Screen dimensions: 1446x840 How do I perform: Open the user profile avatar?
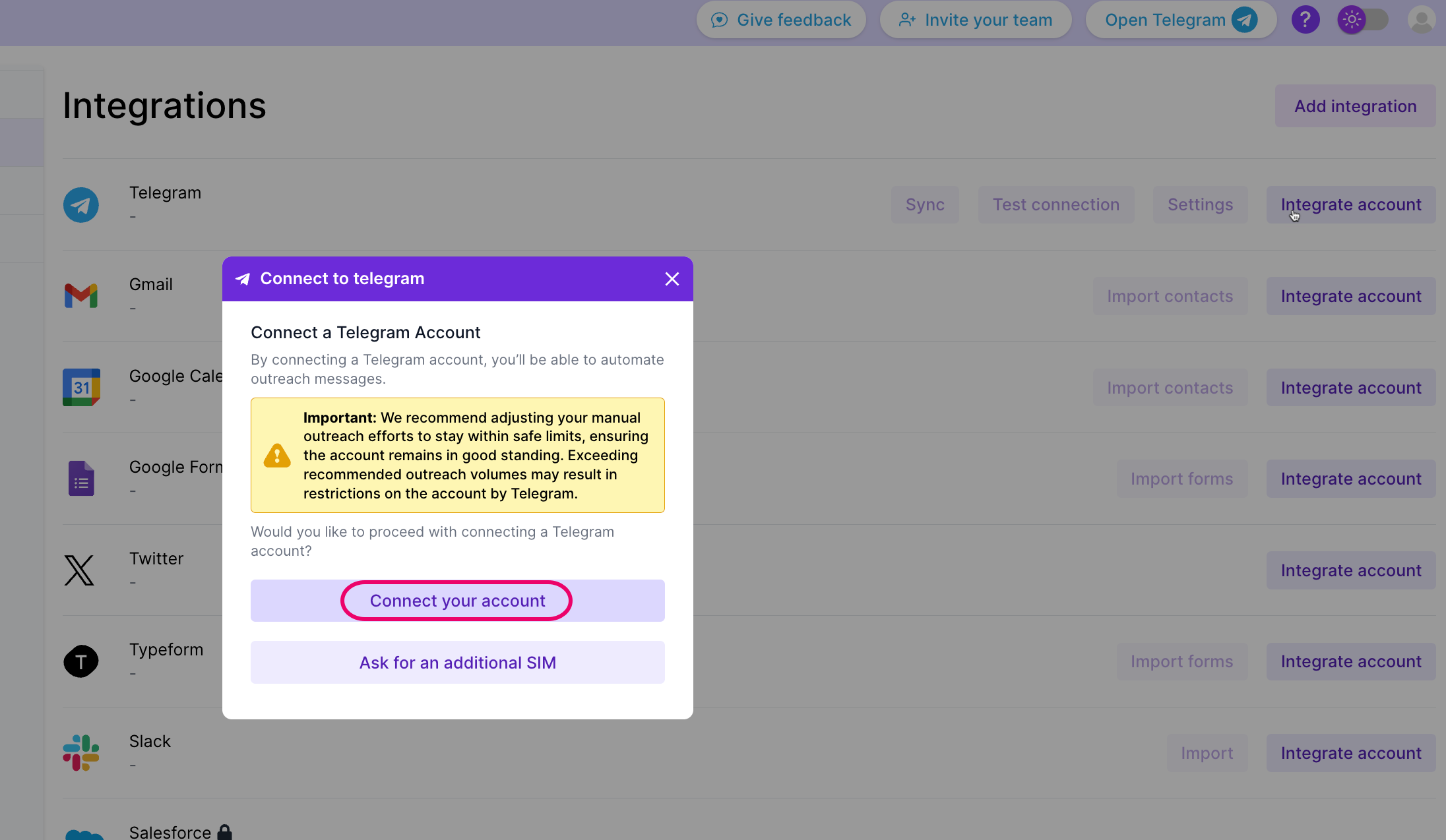(x=1422, y=20)
